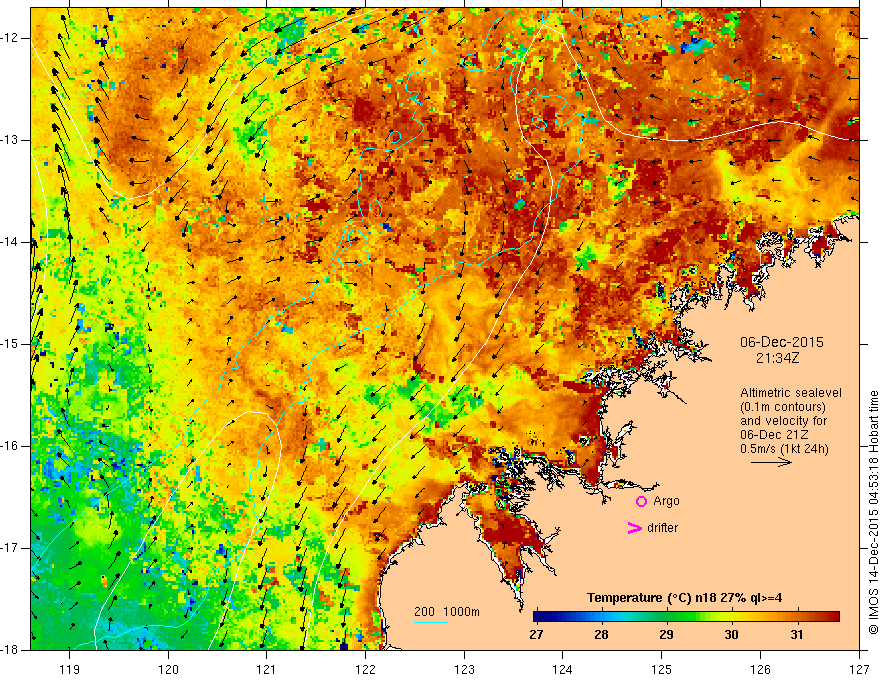Click the latitude axis label '-17'
Image resolution: width=880 pixels, height=680 pixels.
click(x=10, y=548)
